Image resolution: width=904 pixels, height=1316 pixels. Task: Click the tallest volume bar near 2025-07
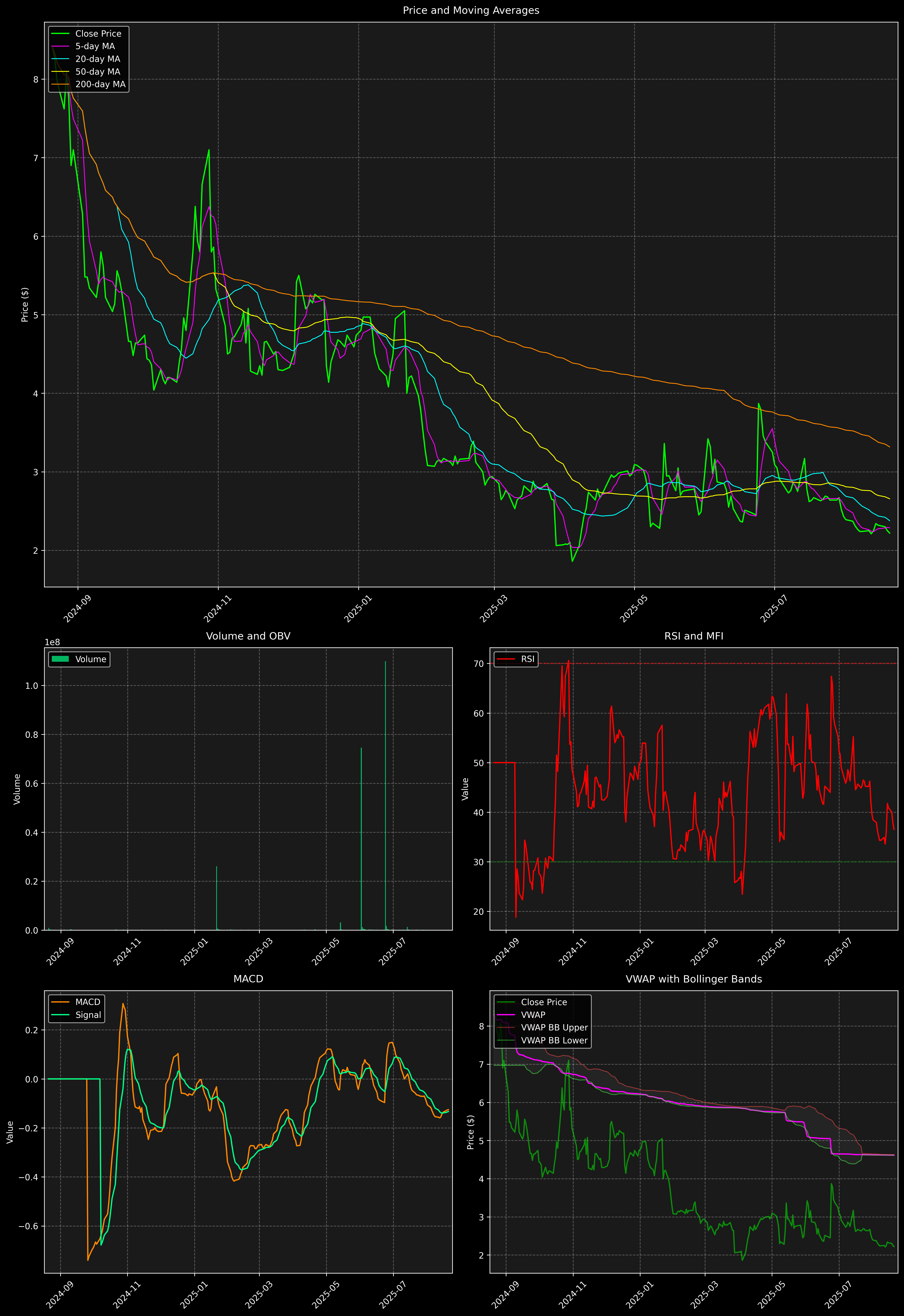pyautogui.click(x=386, y=793)
